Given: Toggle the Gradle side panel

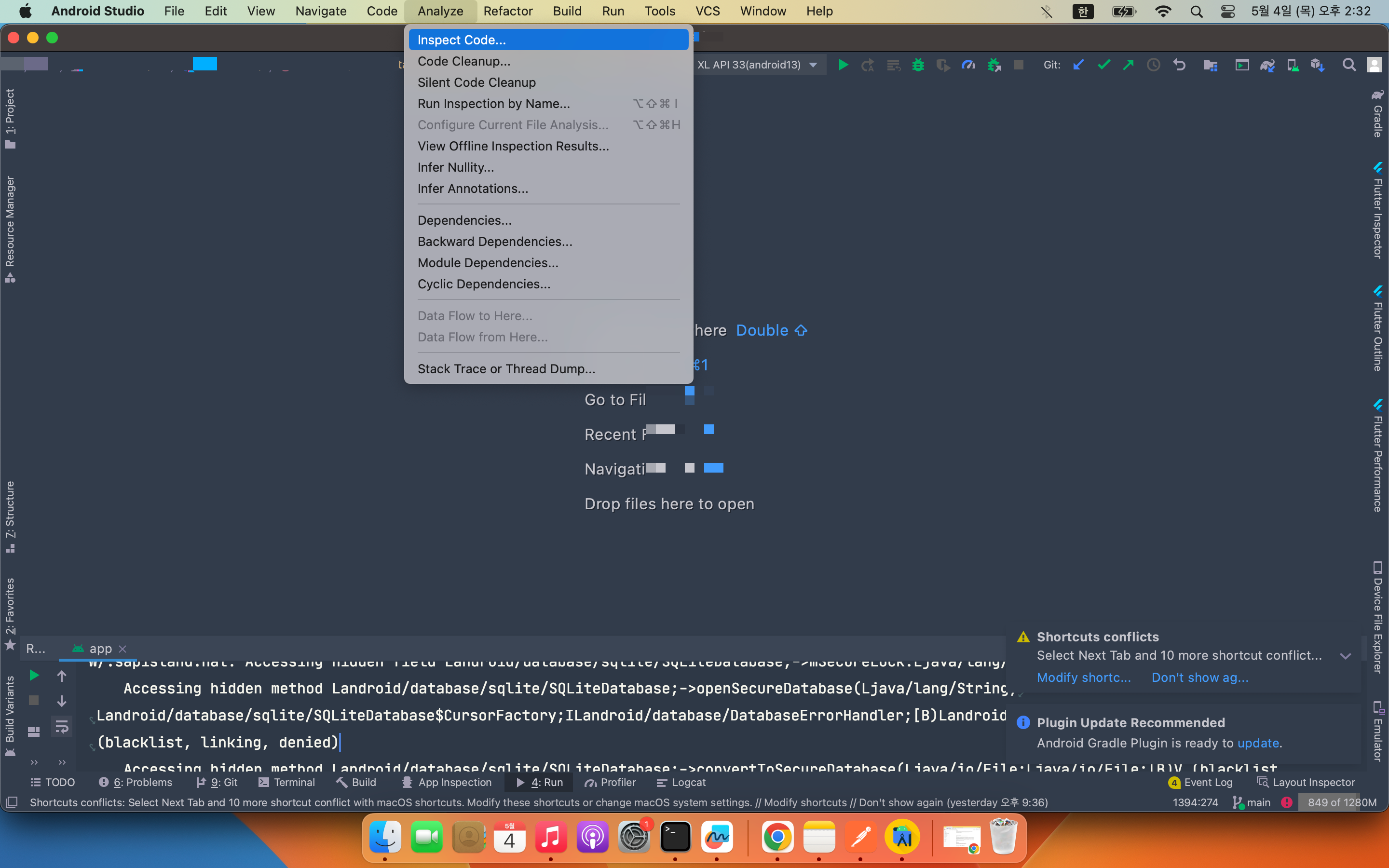Looking at the screenshot, I should [x=1377, y=114].
